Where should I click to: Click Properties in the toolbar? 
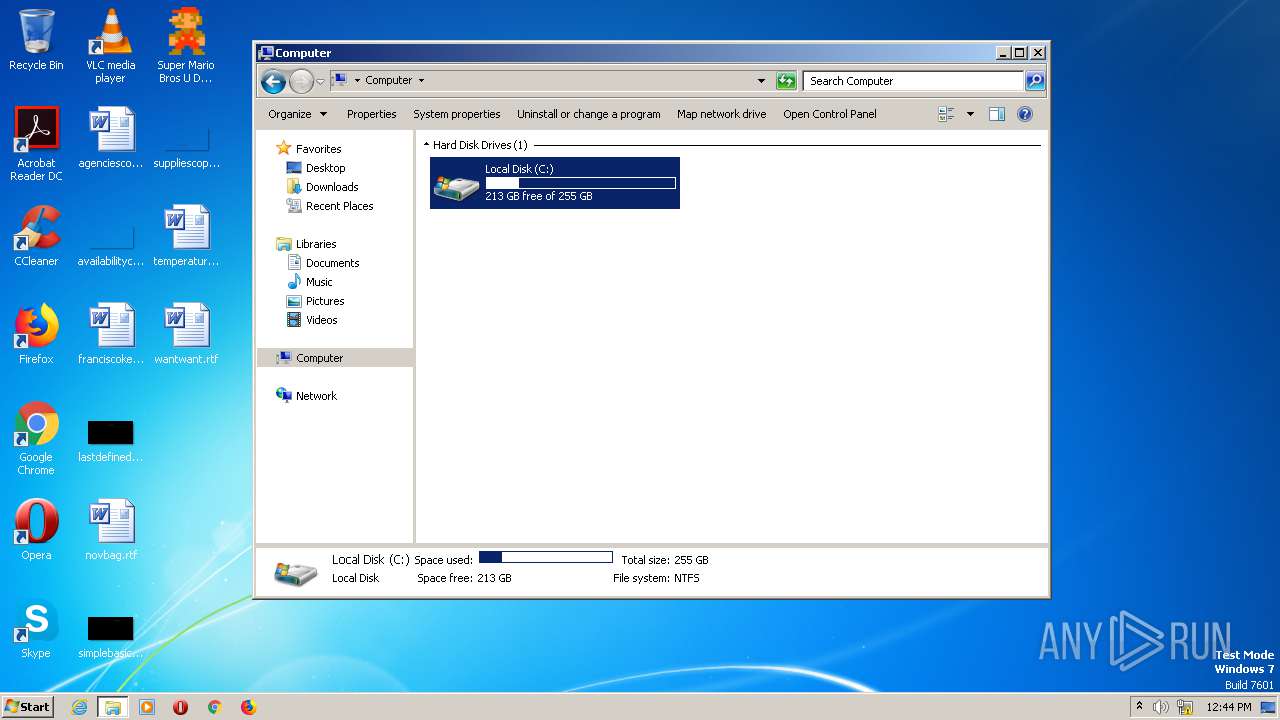[371, 114]
